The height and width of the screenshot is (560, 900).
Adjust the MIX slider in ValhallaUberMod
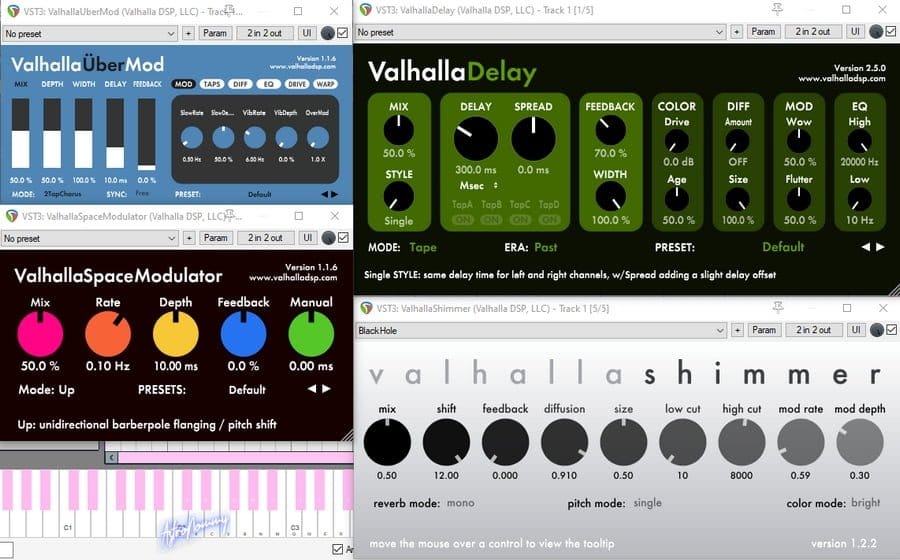click(x=21, y=133)
